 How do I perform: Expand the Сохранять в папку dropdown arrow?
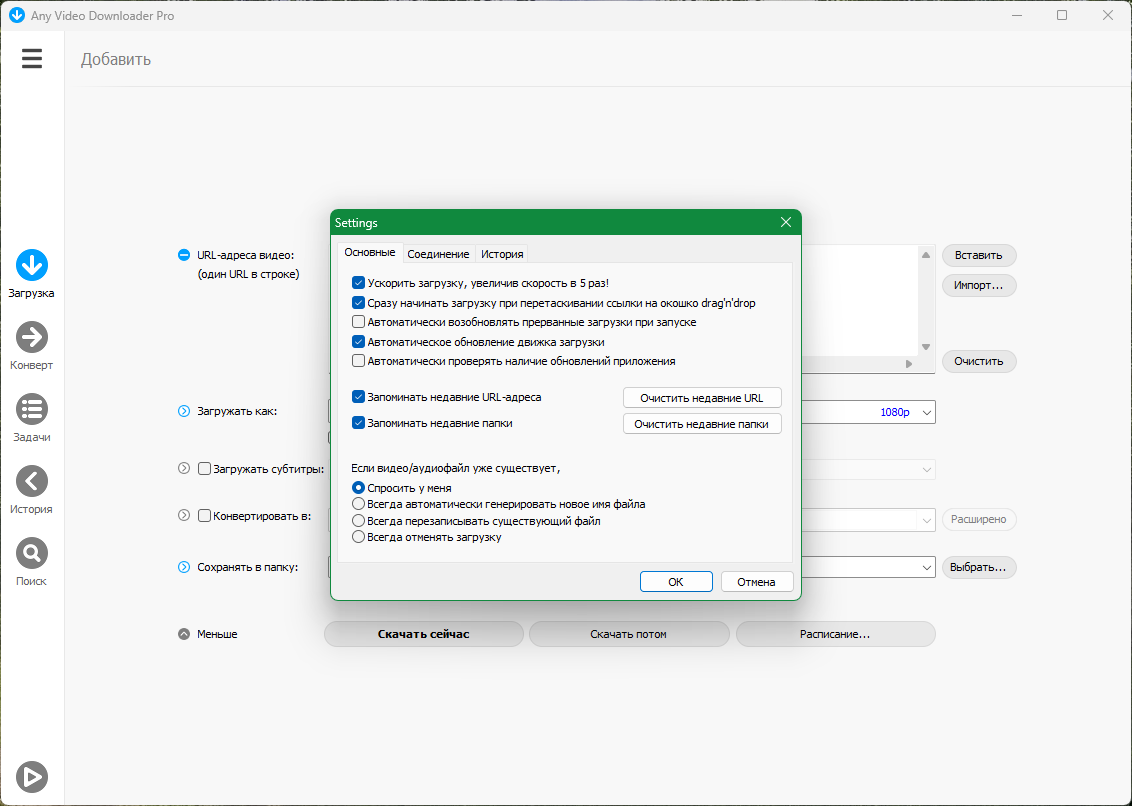927,568
